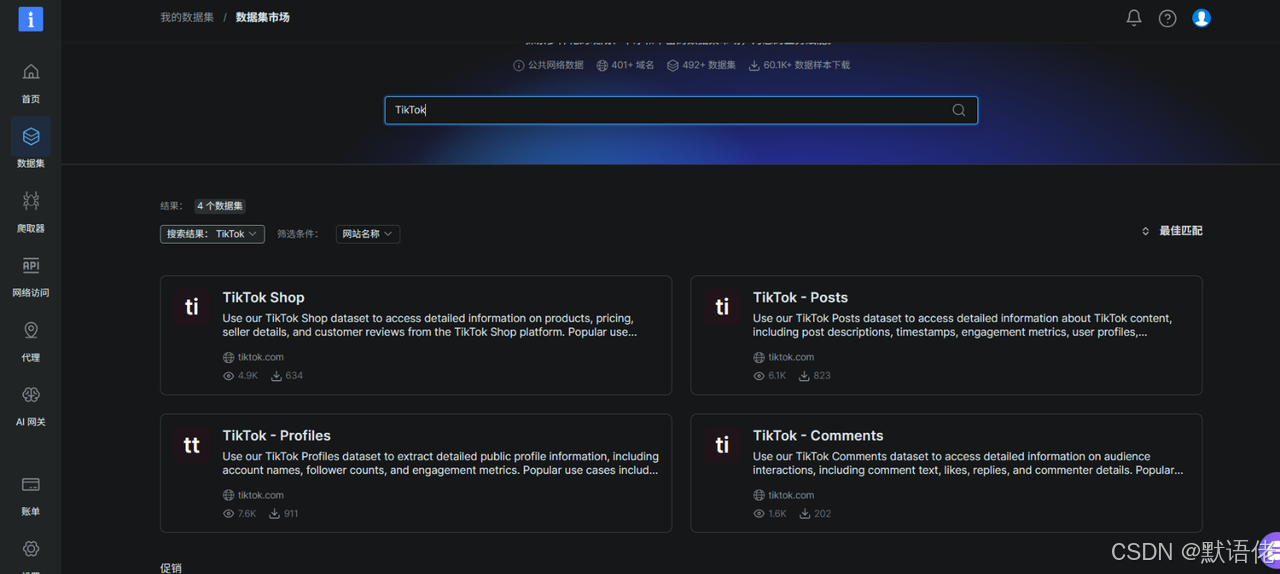The width and height of the screenshot is (1280, 574).
Task: Open the TikTok - Profiles dataset title
Action: click(x=276, y=435)
